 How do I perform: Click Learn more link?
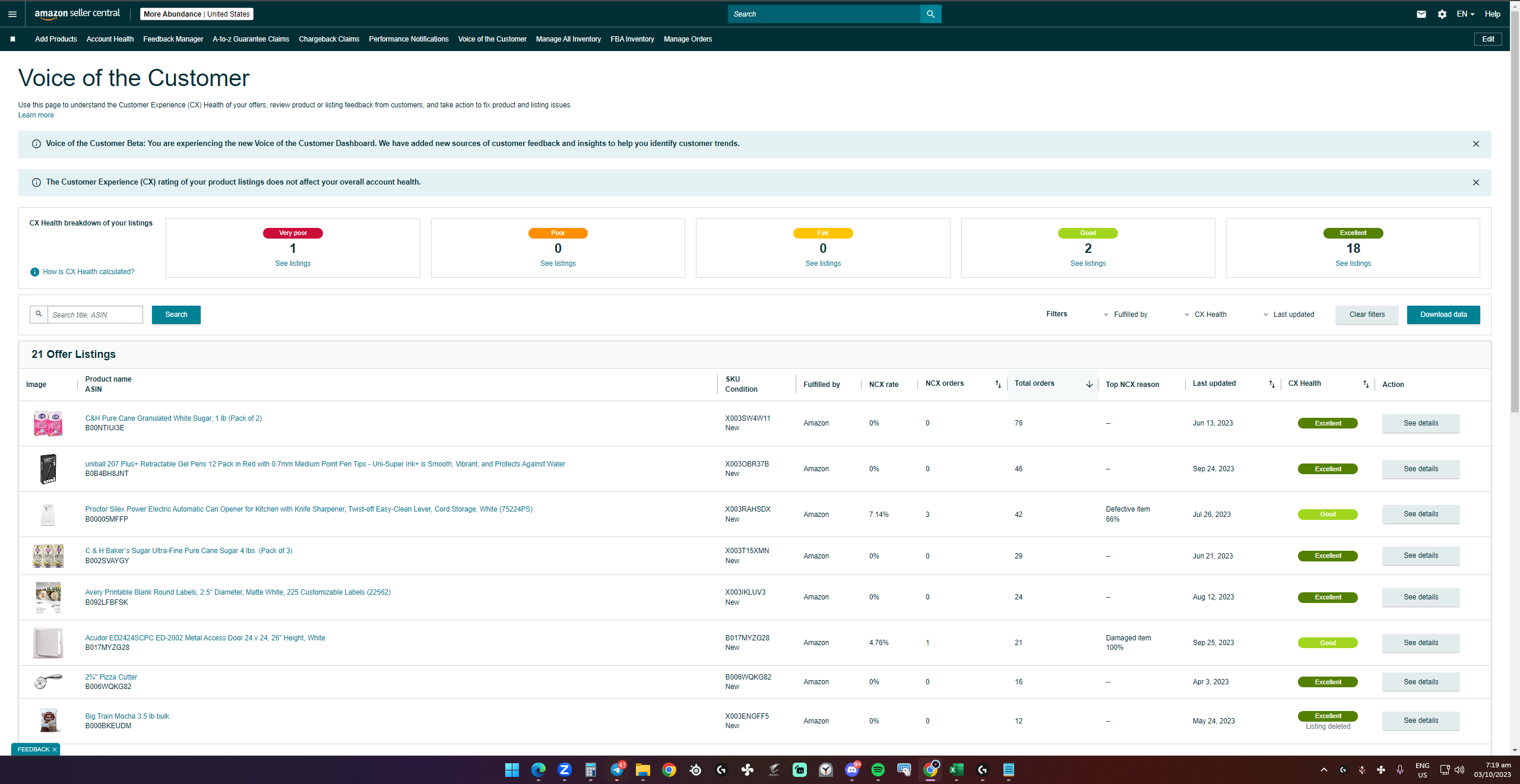pyautogui.click(x=36, y=116)
